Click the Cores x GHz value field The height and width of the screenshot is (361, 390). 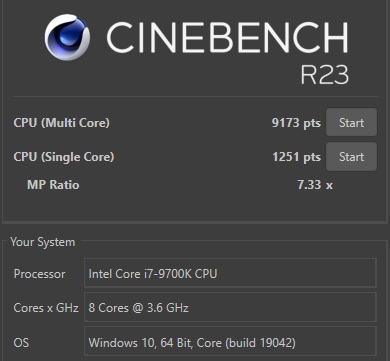pyautogui.click(x=230, y=307)
